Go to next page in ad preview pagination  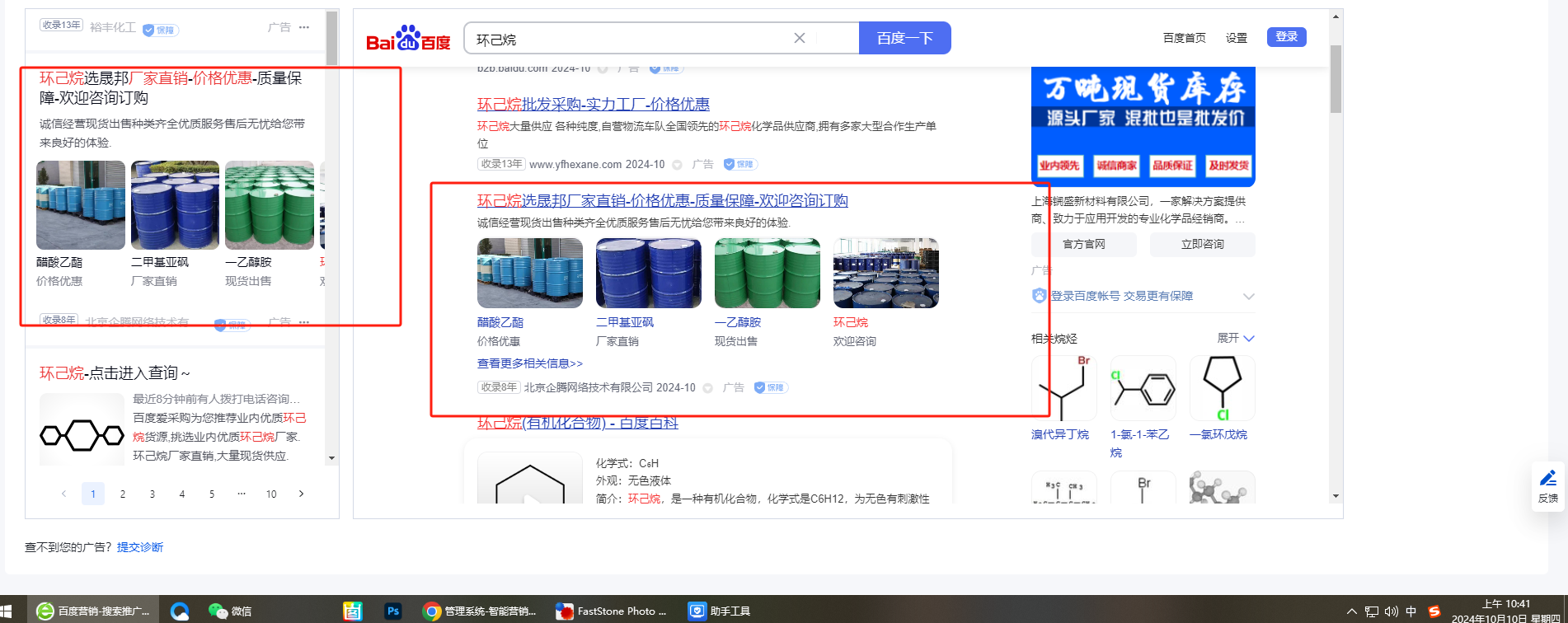tap(301, 494)
